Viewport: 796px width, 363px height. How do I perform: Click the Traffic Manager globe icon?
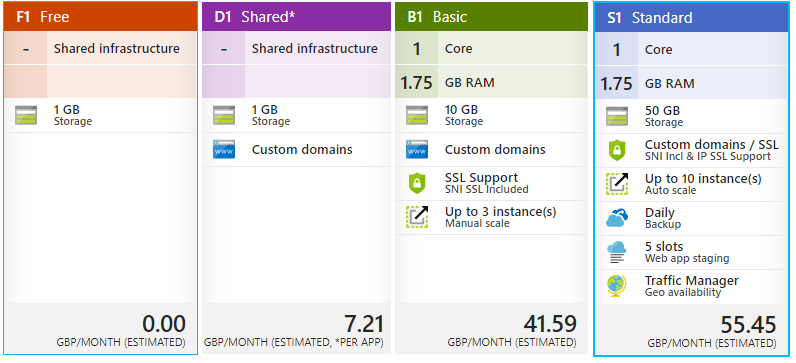coord(617,285)
